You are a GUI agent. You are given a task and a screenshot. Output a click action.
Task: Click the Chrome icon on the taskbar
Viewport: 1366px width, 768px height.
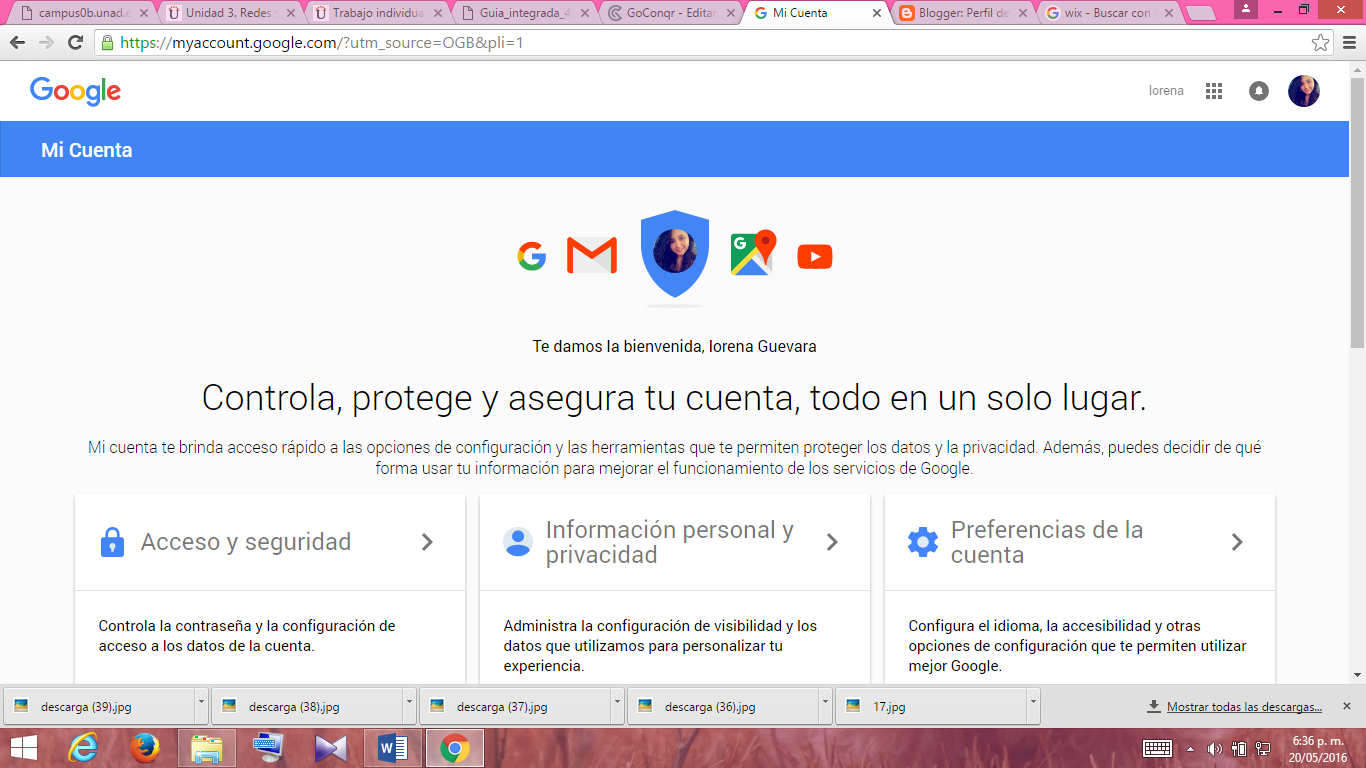(x=455, y=748)
